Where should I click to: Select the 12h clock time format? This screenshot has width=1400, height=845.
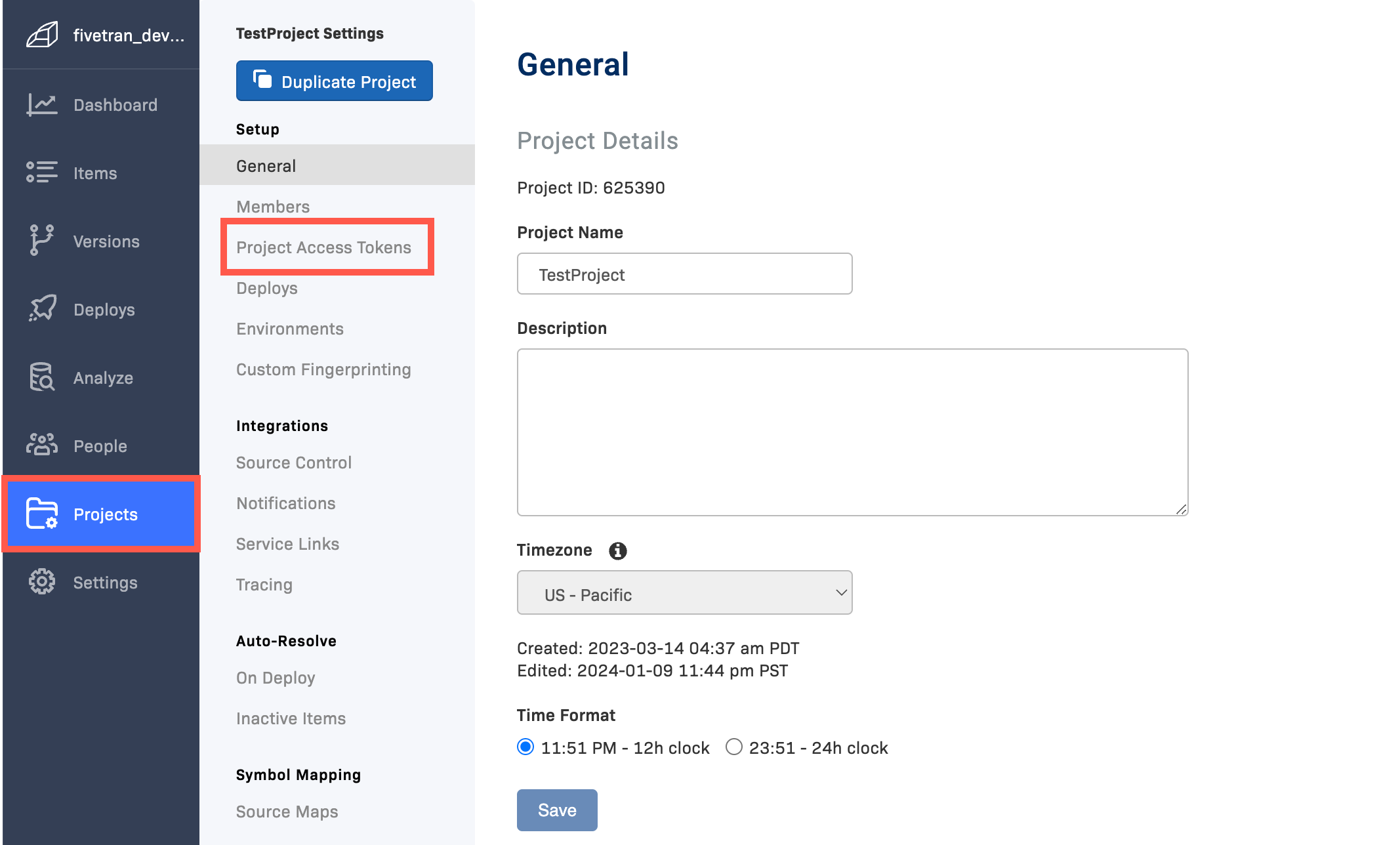tap(525, 747)
